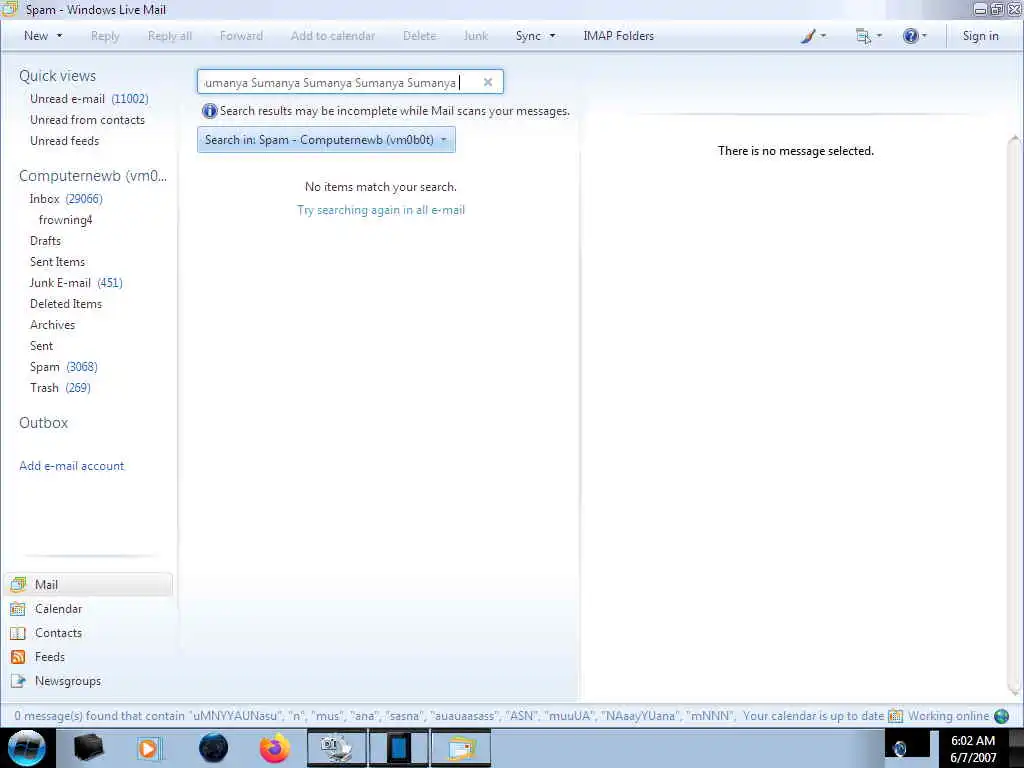Click the Working online globe icon
The height and width of the screenshot is (768, 1024).
1001,716
